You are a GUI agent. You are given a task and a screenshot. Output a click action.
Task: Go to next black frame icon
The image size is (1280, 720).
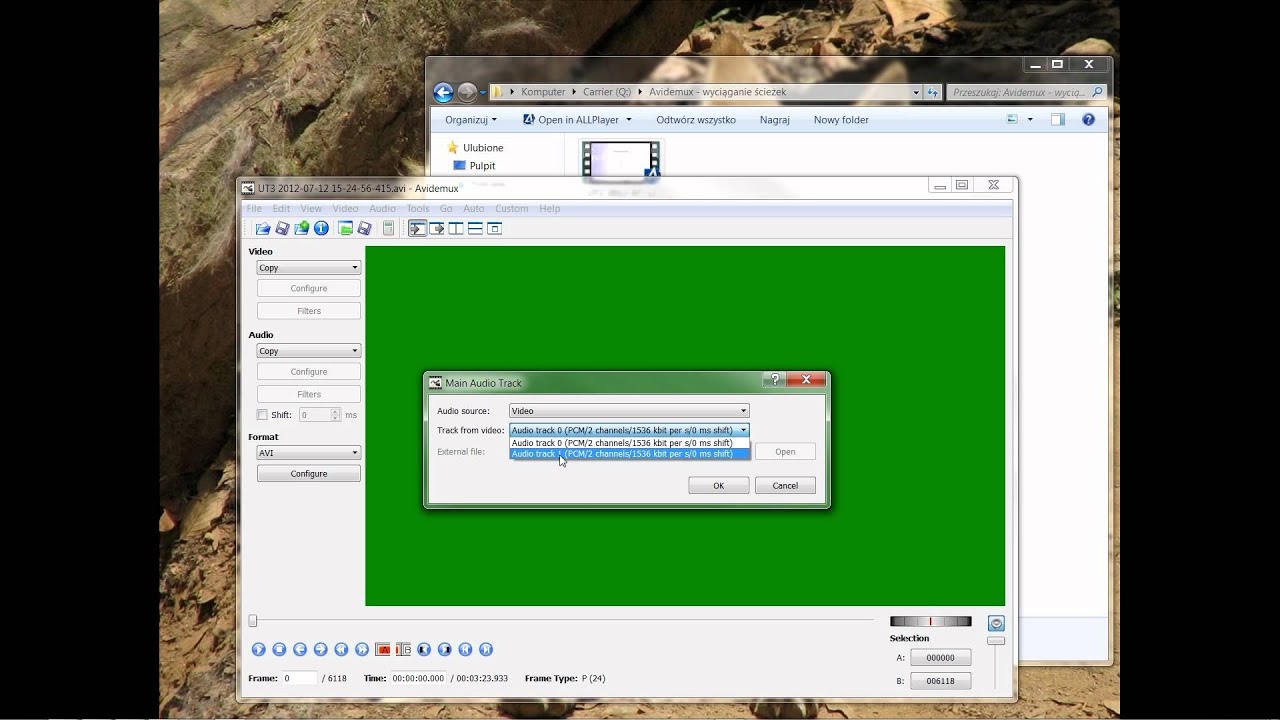coord(445,650)
